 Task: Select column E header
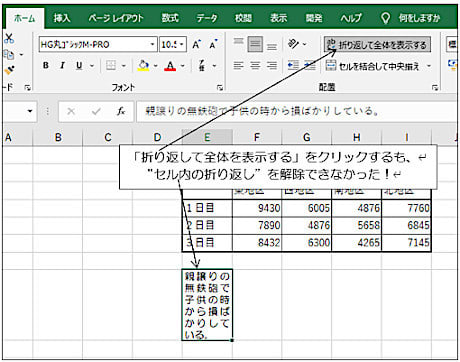tap(207, 137)
